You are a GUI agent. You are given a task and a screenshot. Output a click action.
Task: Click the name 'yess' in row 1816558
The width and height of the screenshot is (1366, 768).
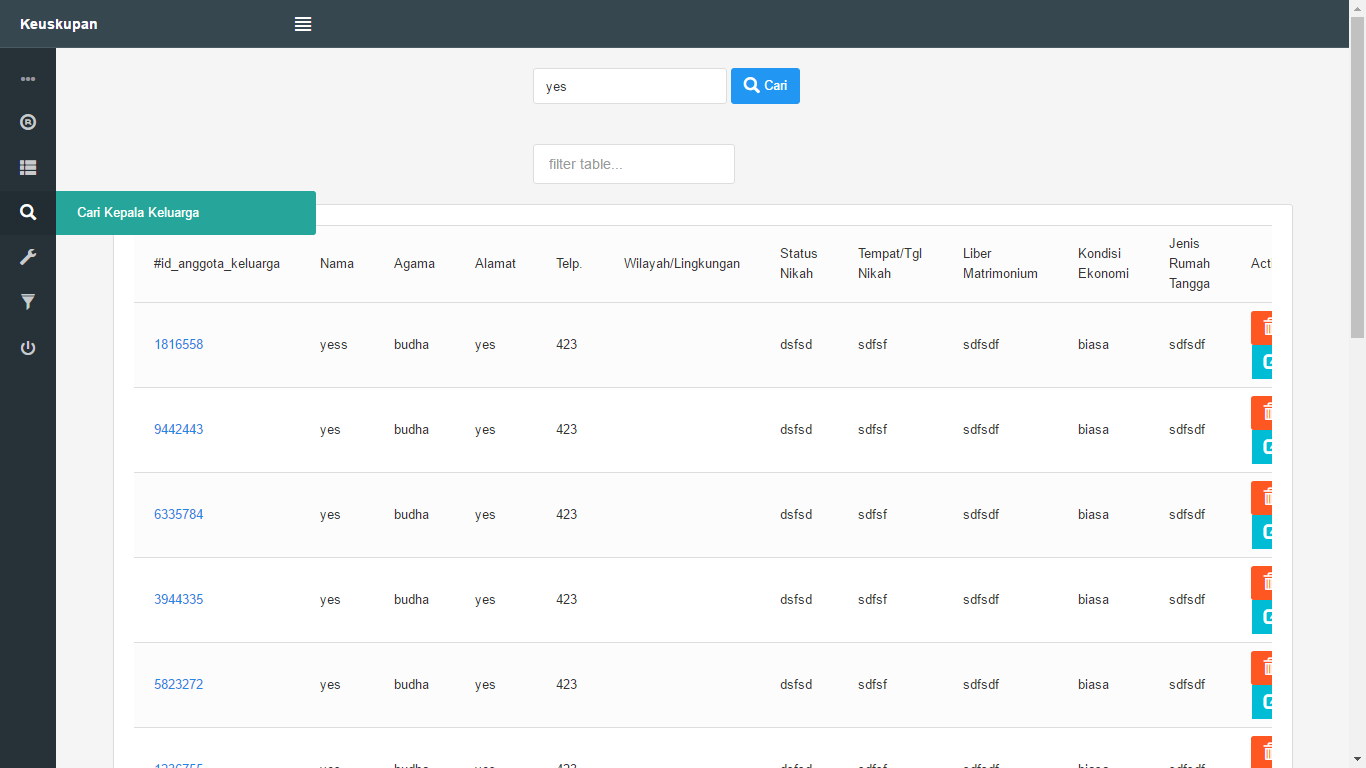[x=334, y=344]
